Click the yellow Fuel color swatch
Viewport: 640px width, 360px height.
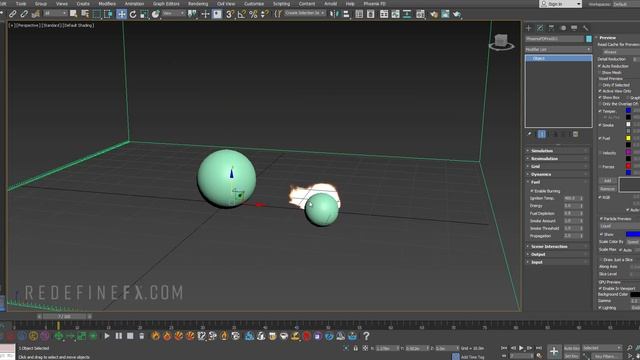[x=628, y=138]
